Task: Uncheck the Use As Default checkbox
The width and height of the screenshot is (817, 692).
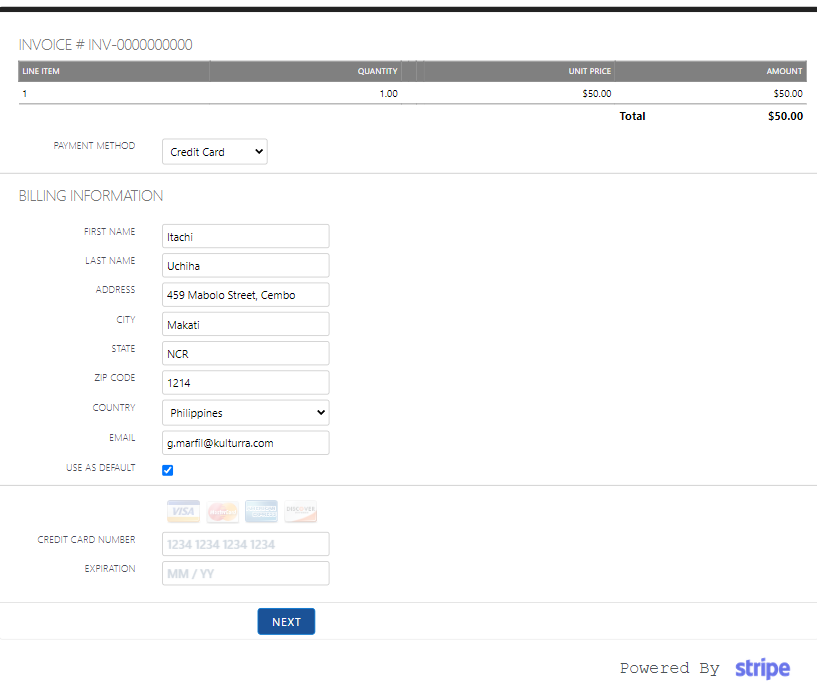Action: click(168, 470)
